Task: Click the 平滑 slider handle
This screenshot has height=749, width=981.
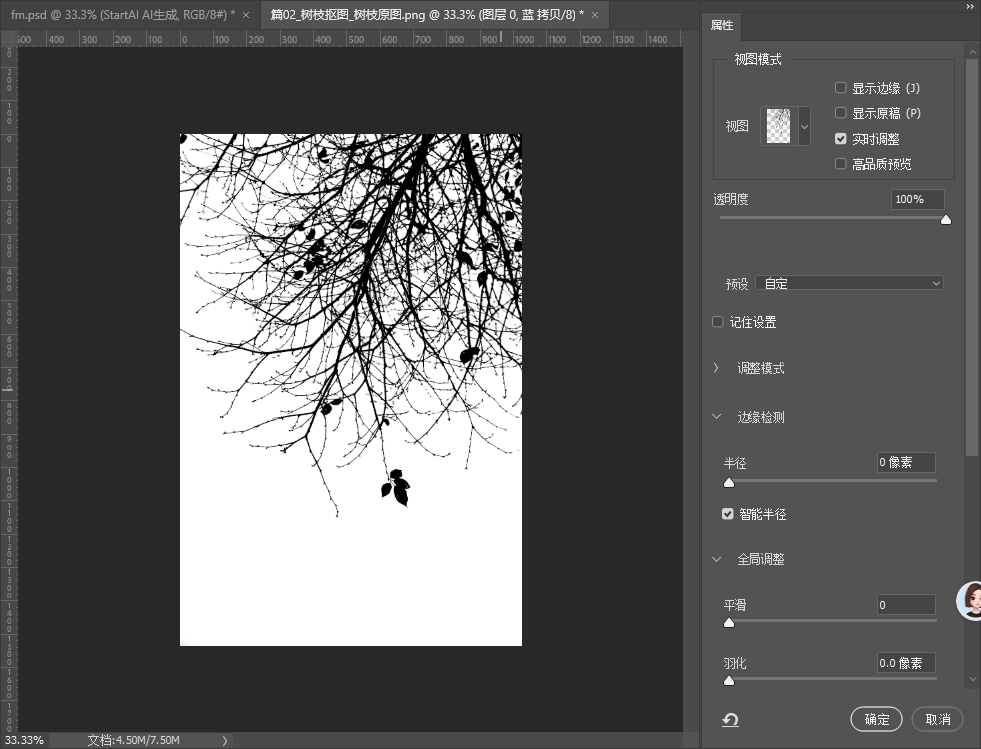Action: pyautogui.click(x=729, y=623)
